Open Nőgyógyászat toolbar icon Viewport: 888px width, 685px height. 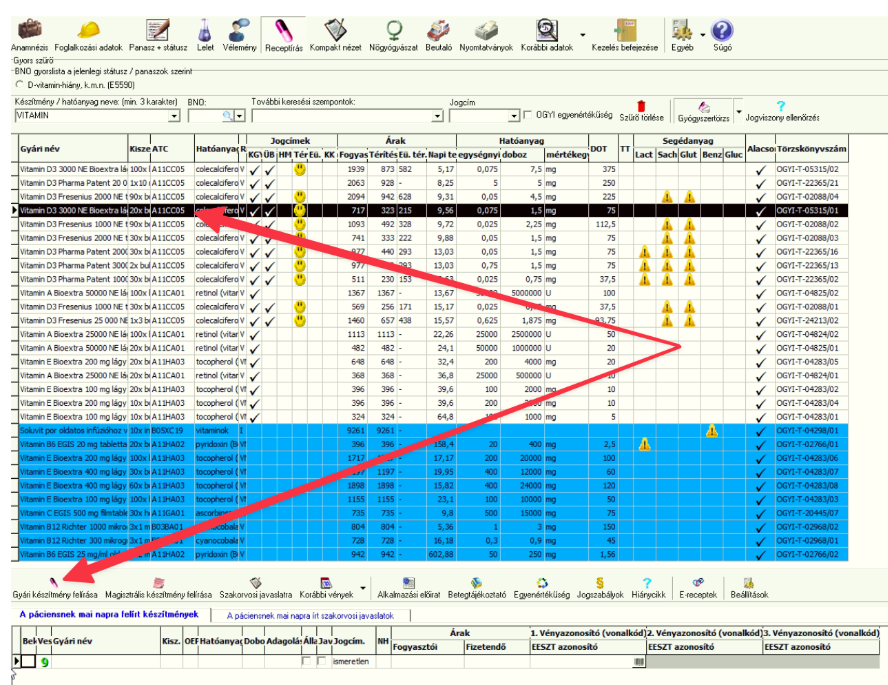[x=394, y=30]
